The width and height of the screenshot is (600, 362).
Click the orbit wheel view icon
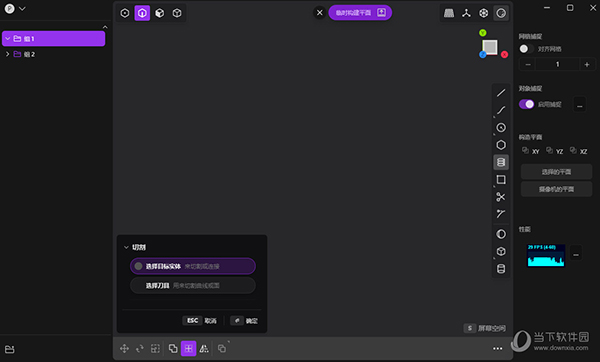pos(484,13)
